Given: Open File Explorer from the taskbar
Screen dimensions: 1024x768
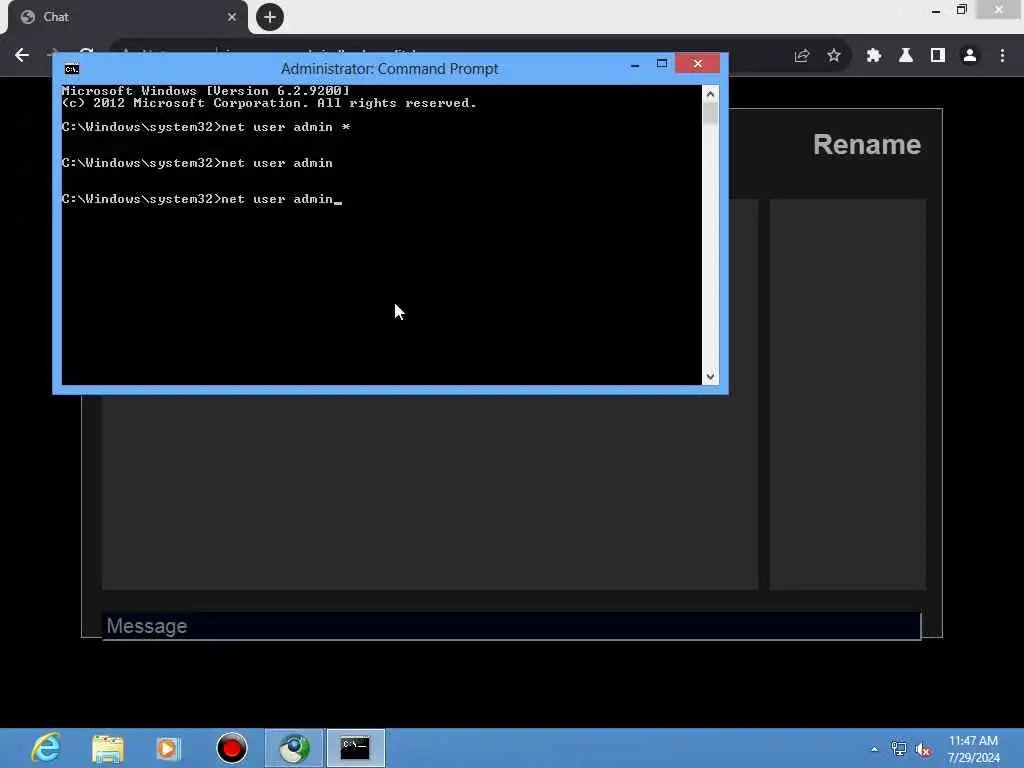Looking at the screenshot, I should pyautogui.click(x=108, y=748).
